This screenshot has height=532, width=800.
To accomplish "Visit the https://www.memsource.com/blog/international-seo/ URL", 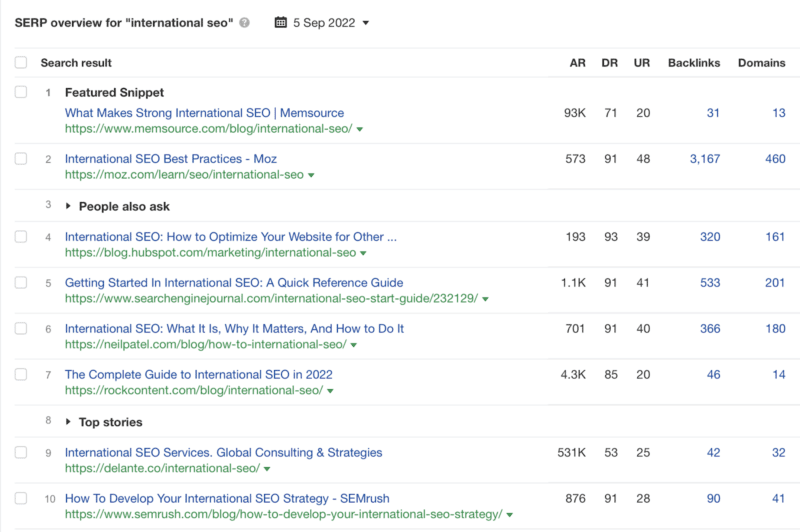I will point(208,129).
